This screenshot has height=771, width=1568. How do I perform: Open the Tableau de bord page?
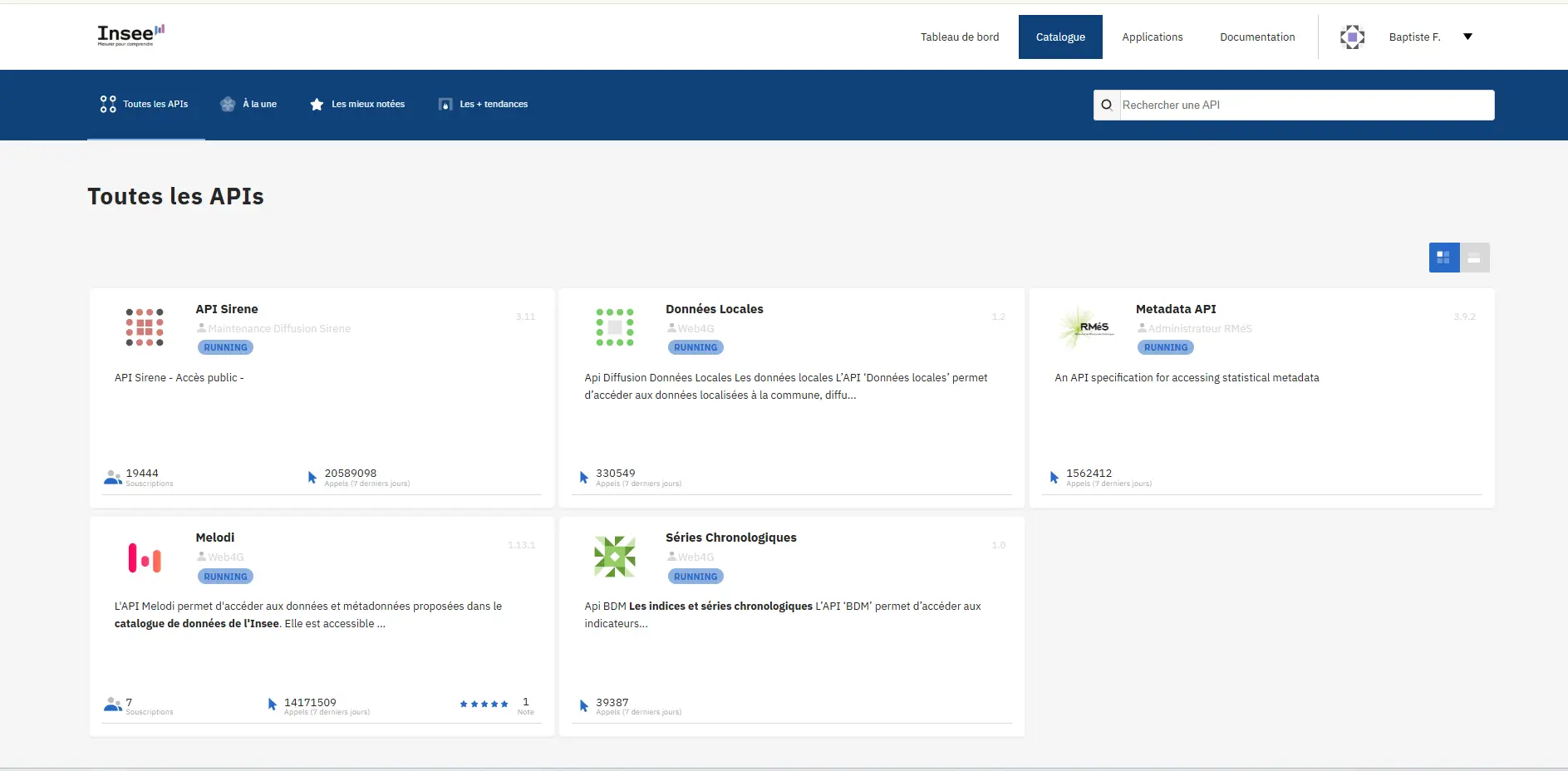tap(960, 37)
